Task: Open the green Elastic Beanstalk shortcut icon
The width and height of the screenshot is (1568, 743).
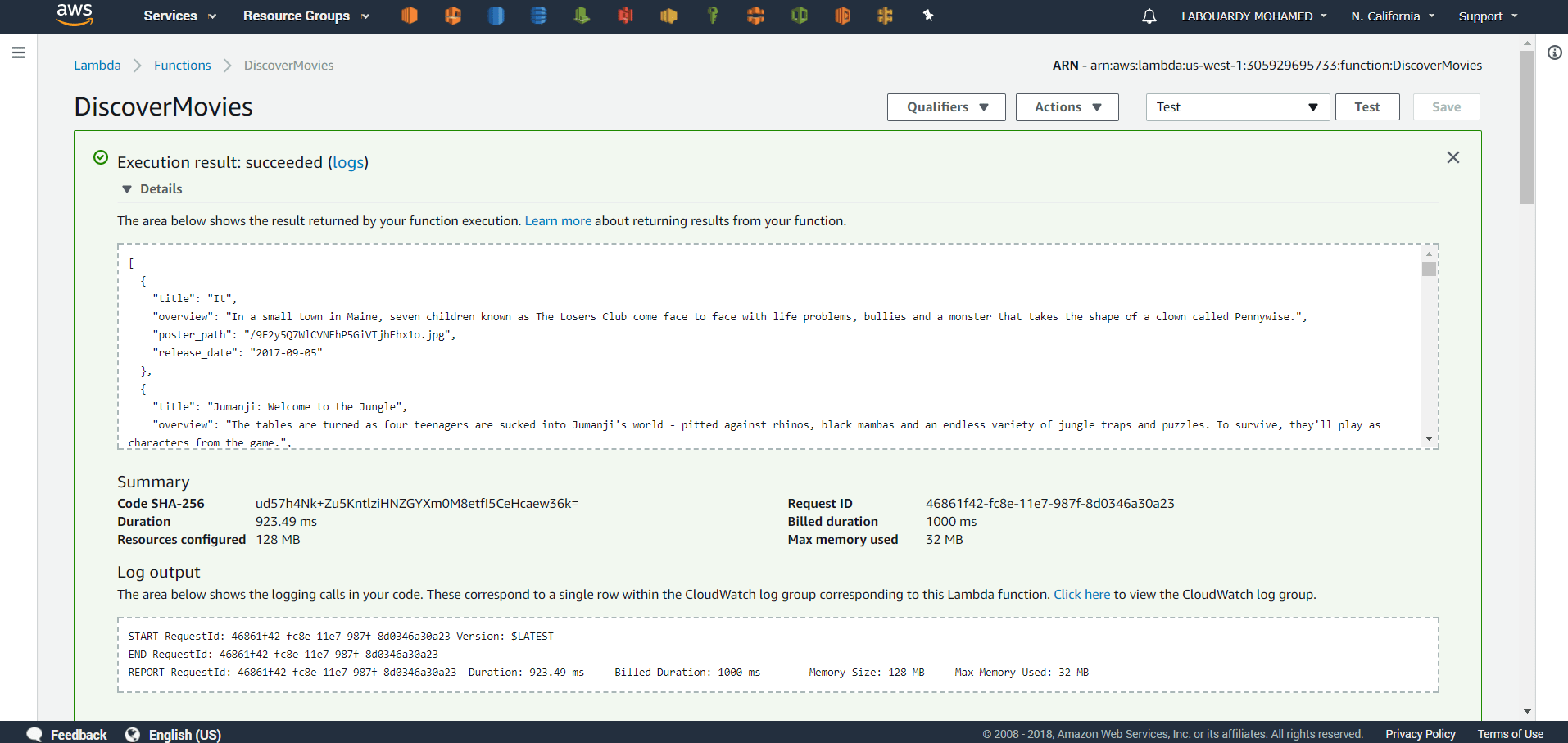Action: click(582, 16)
